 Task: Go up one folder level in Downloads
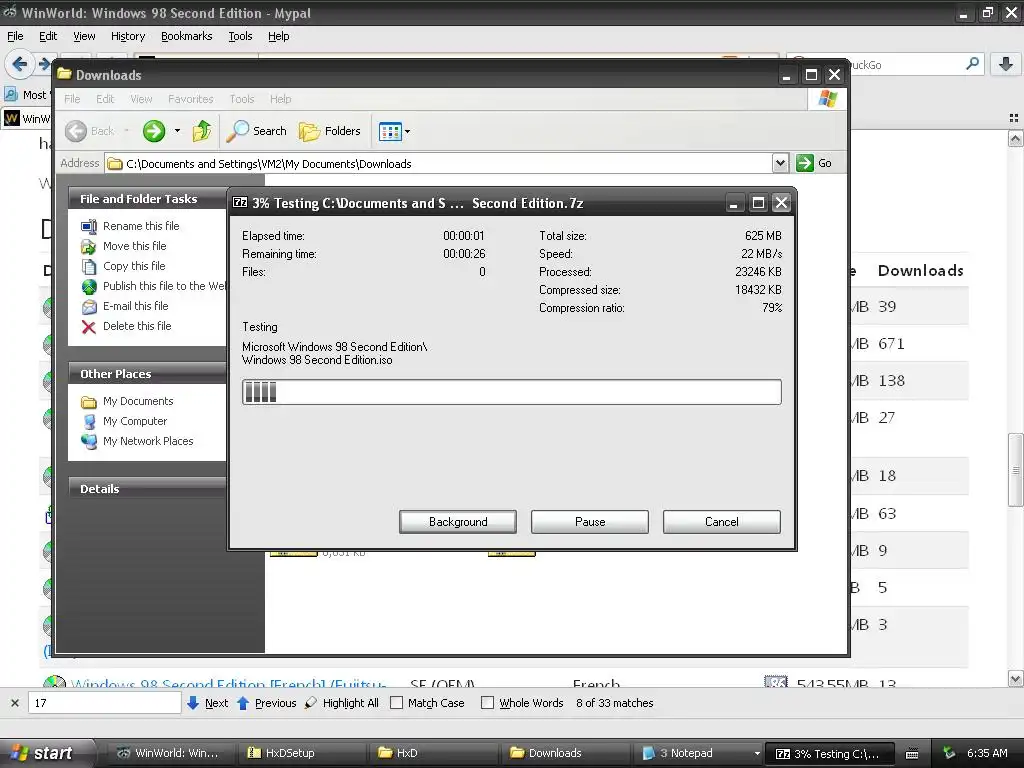[202, 131]
